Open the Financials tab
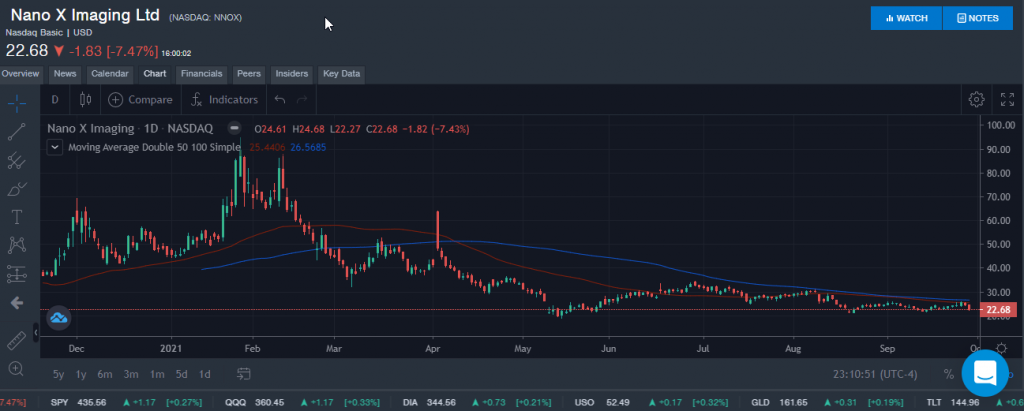 click(x=202, y=74)
